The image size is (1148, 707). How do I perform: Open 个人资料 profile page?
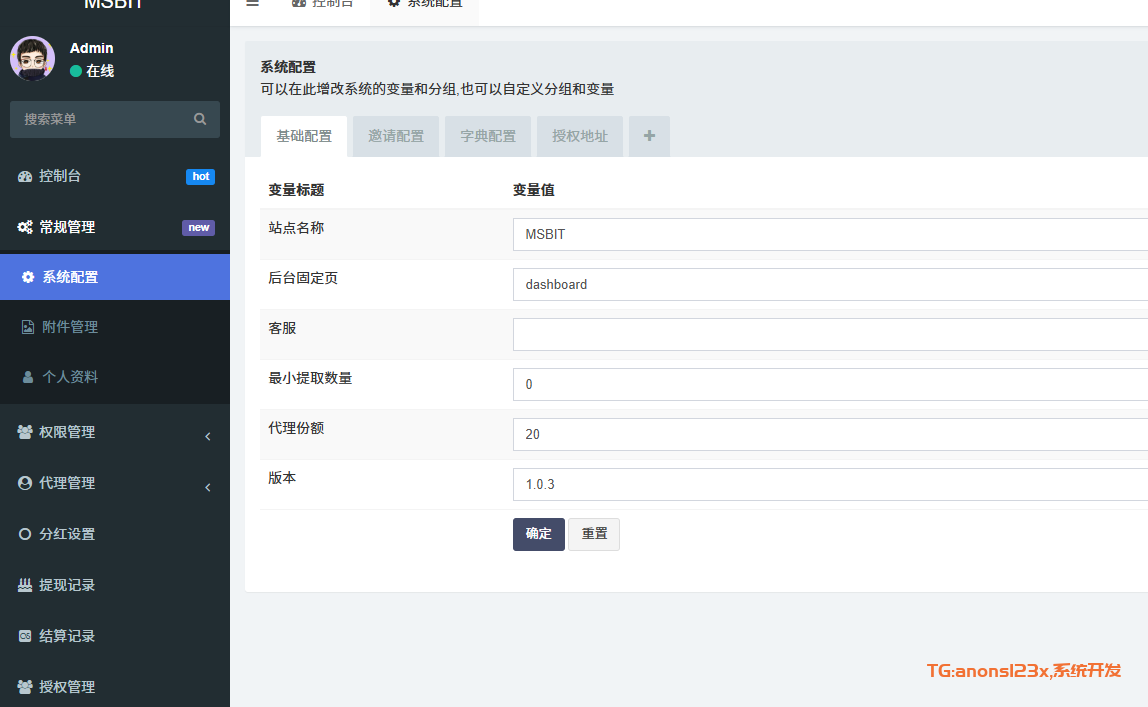[x=70, y=377]
